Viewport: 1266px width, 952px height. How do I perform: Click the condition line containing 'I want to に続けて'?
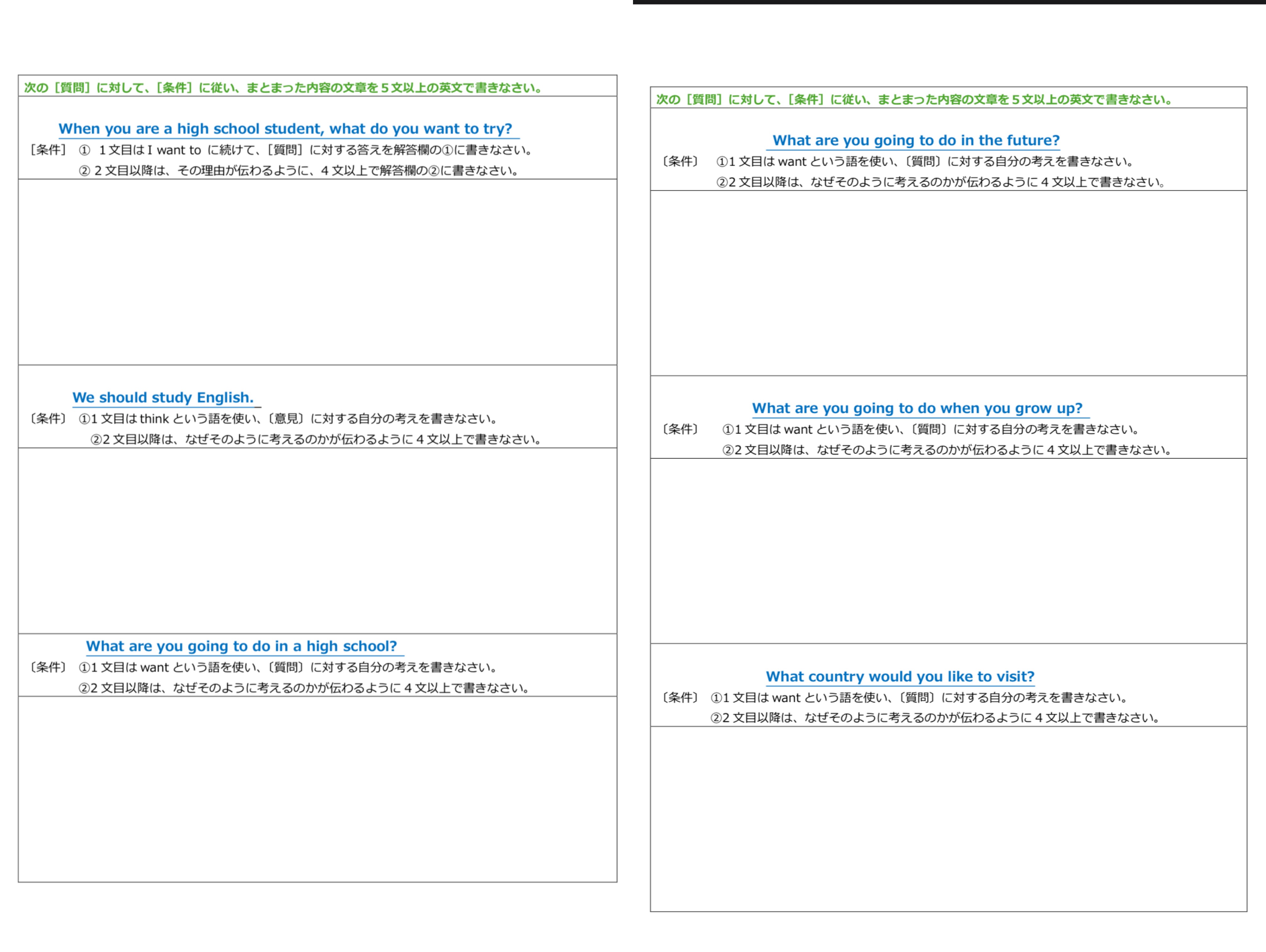point(306,150)
